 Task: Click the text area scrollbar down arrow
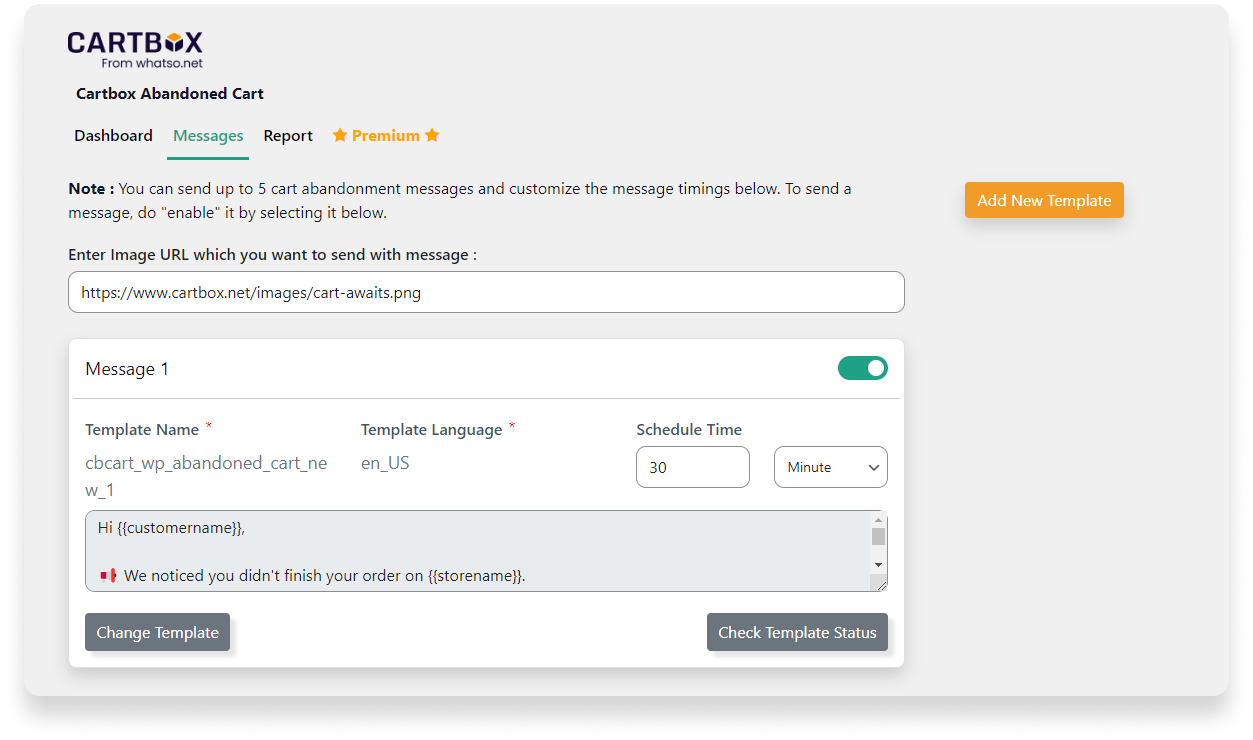pos(878,566)
